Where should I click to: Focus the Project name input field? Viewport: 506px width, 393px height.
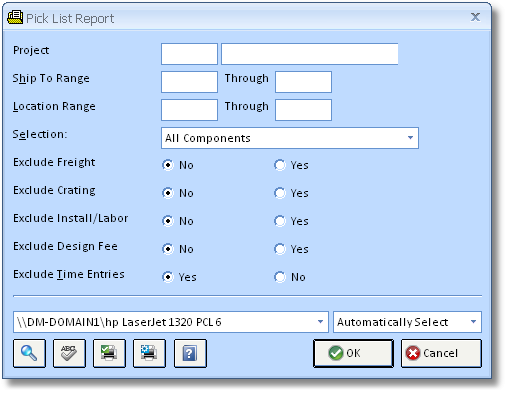click(x=310, y=54)
